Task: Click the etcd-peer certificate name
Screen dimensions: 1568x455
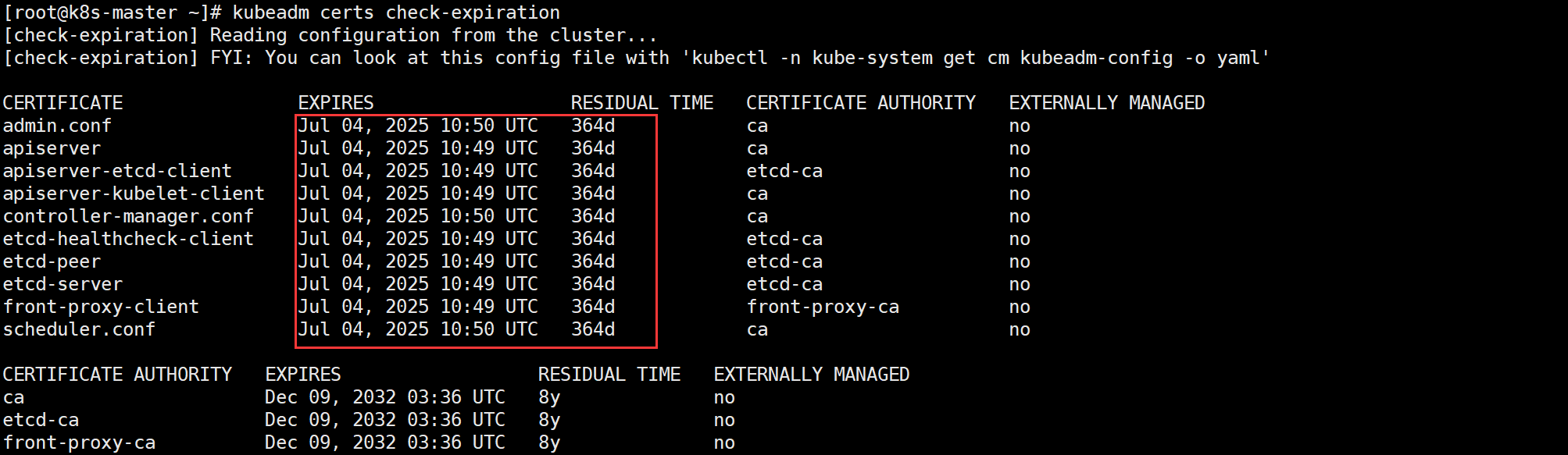Action: (52, 261)
